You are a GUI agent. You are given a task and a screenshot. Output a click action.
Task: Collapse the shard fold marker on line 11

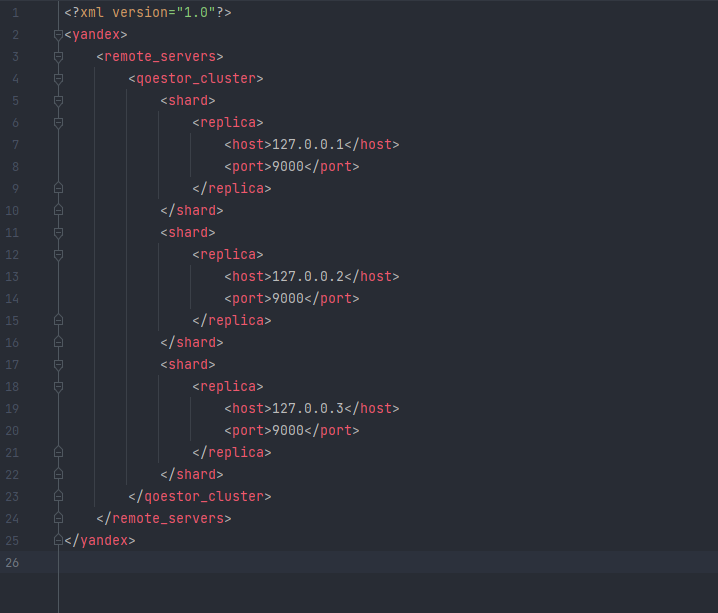point(58,233)
